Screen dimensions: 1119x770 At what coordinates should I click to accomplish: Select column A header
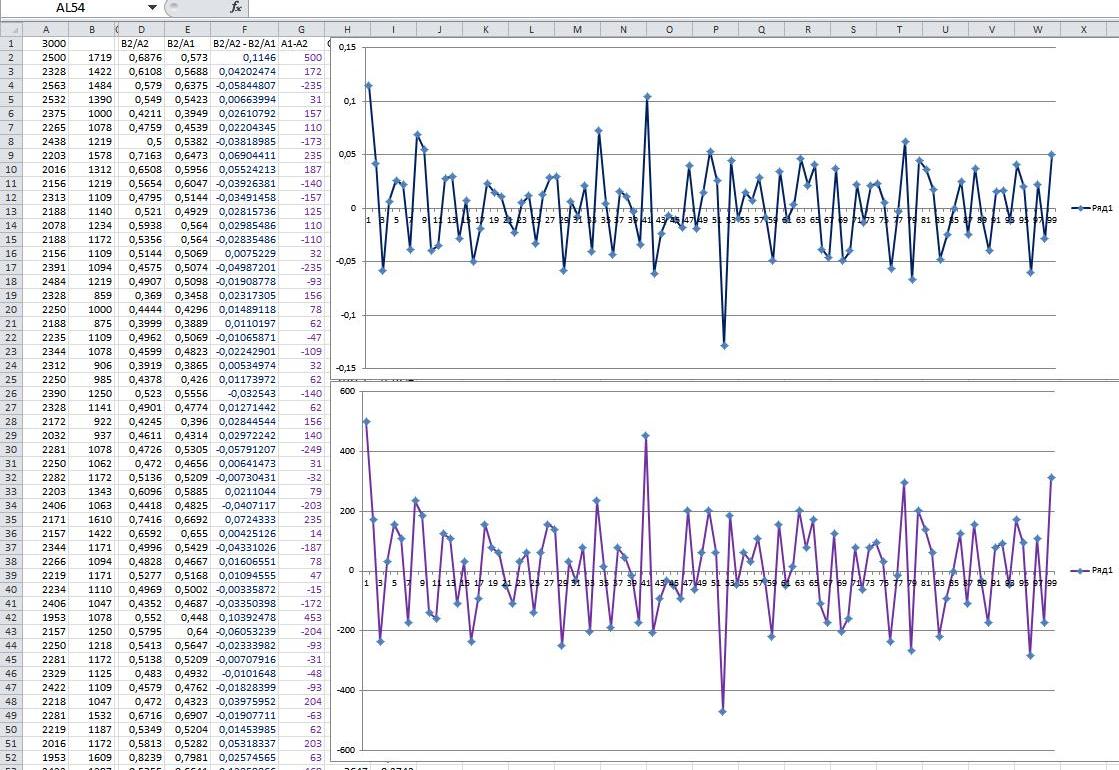point(46,29)
